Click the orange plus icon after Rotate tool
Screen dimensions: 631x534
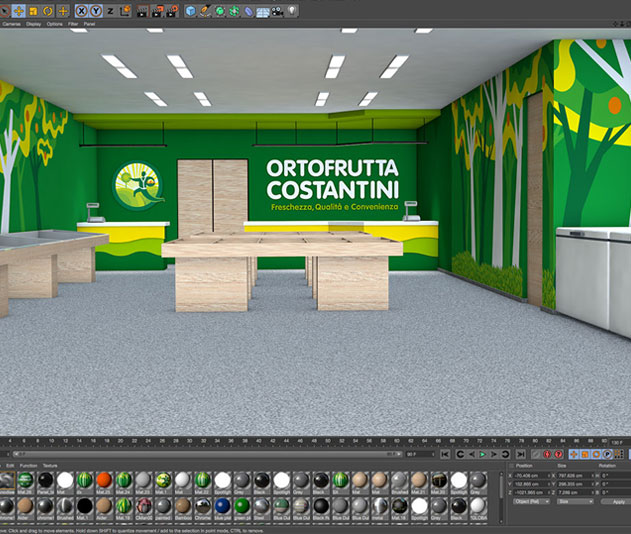coord(63,11)
